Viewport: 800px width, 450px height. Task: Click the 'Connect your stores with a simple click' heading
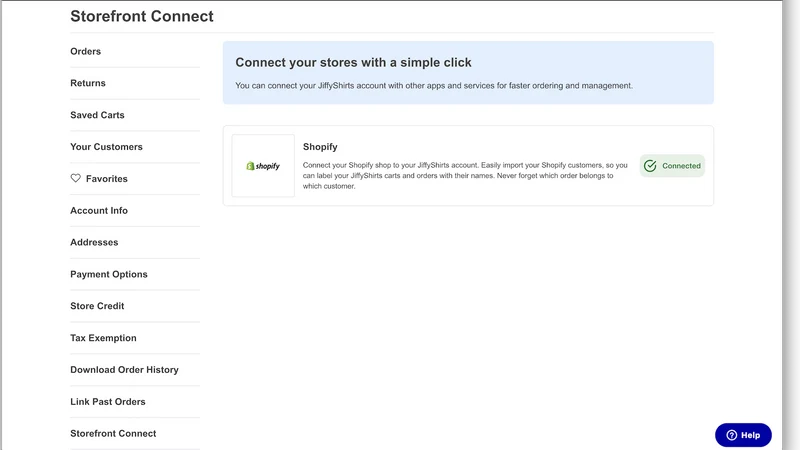point(353,63)
